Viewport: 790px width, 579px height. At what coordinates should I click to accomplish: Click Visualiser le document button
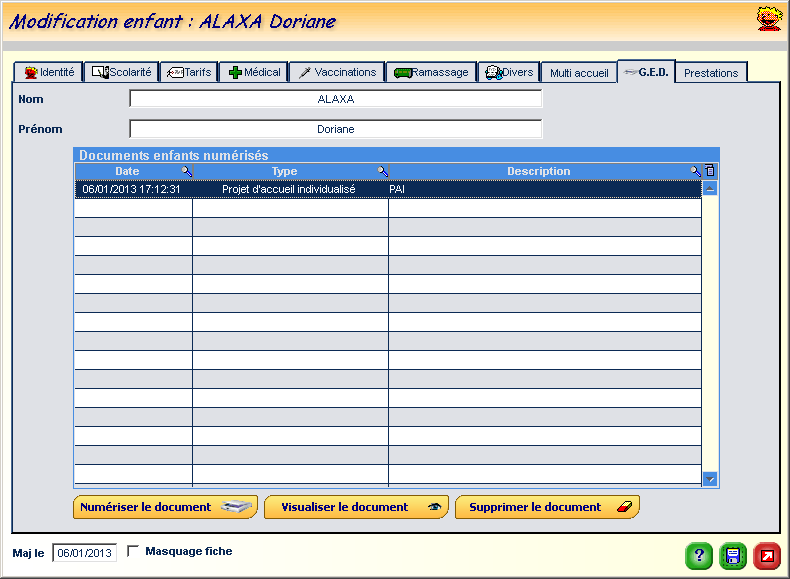pyautogui.click(x=357, y=507)
